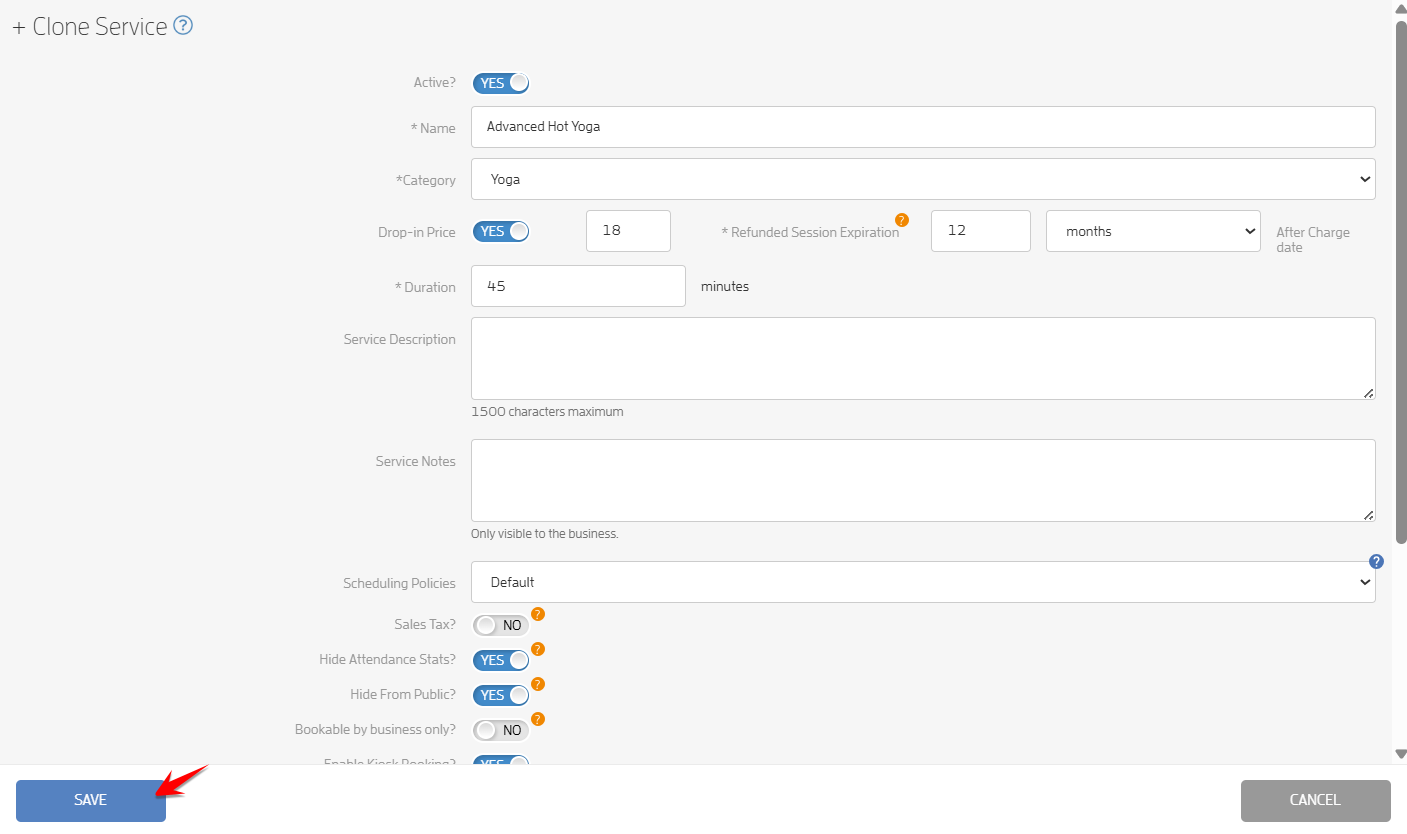Open the months unit dropdown

1153,231
